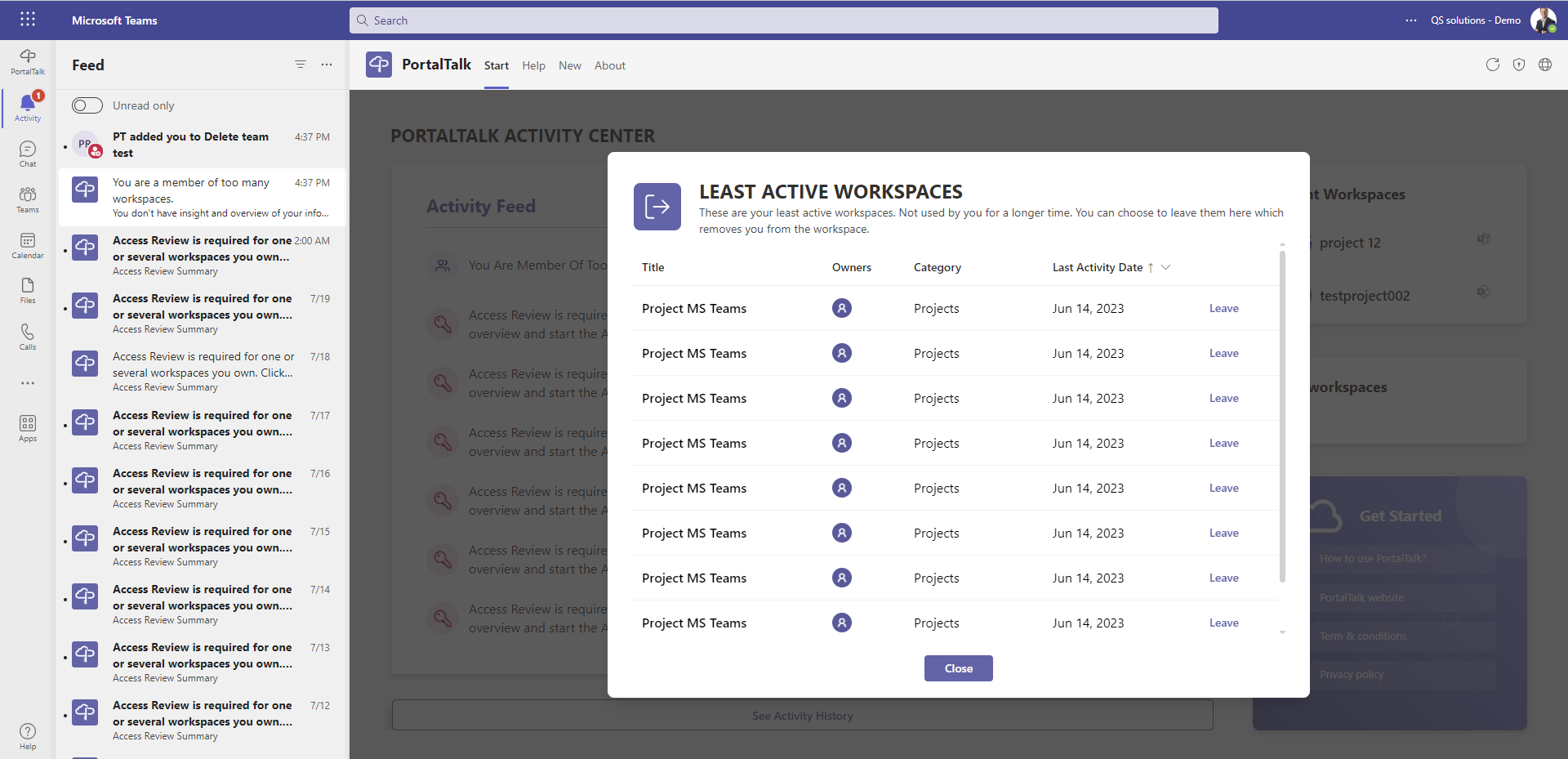Click the workspace list vertical scrollbar
This screenshot has width=1568, height=759.
click(x=1282, y=417)
